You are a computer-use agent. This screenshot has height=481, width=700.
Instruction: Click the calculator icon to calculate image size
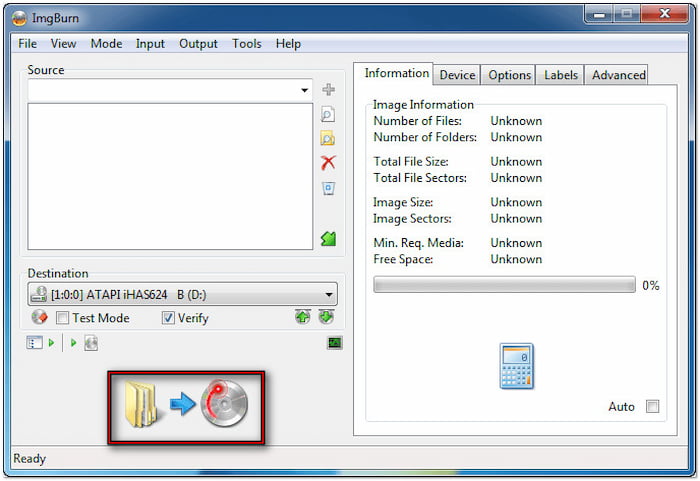click(517, 366)
